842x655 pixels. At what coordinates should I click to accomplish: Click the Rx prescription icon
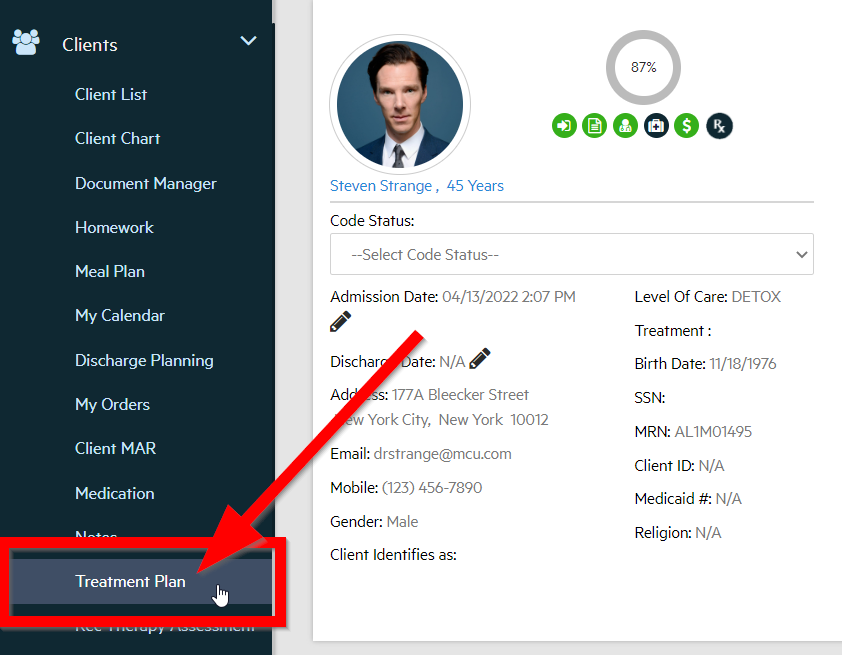pyautogui.click(x=719, y=125)
